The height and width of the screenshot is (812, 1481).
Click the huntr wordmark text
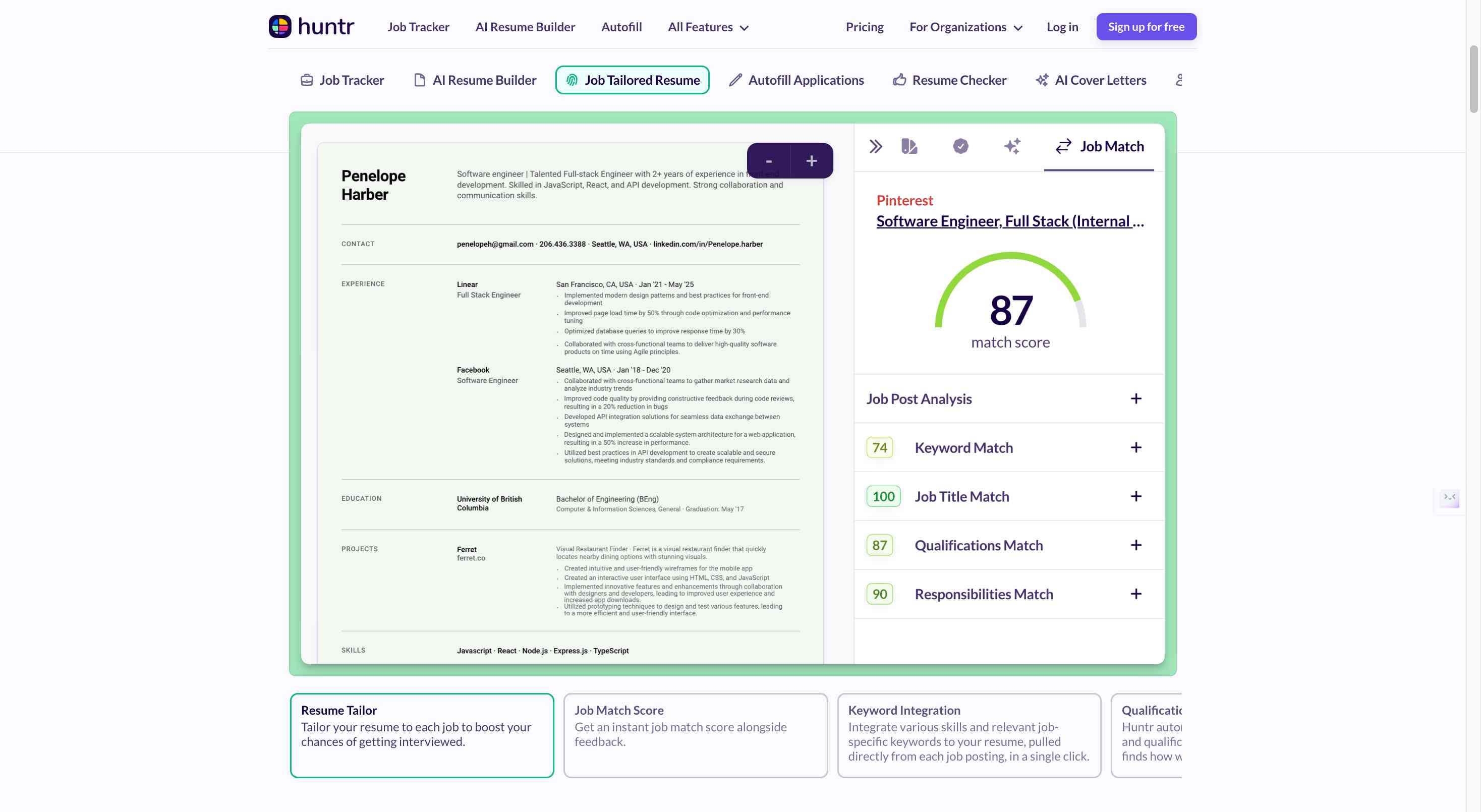coord(326,26)
